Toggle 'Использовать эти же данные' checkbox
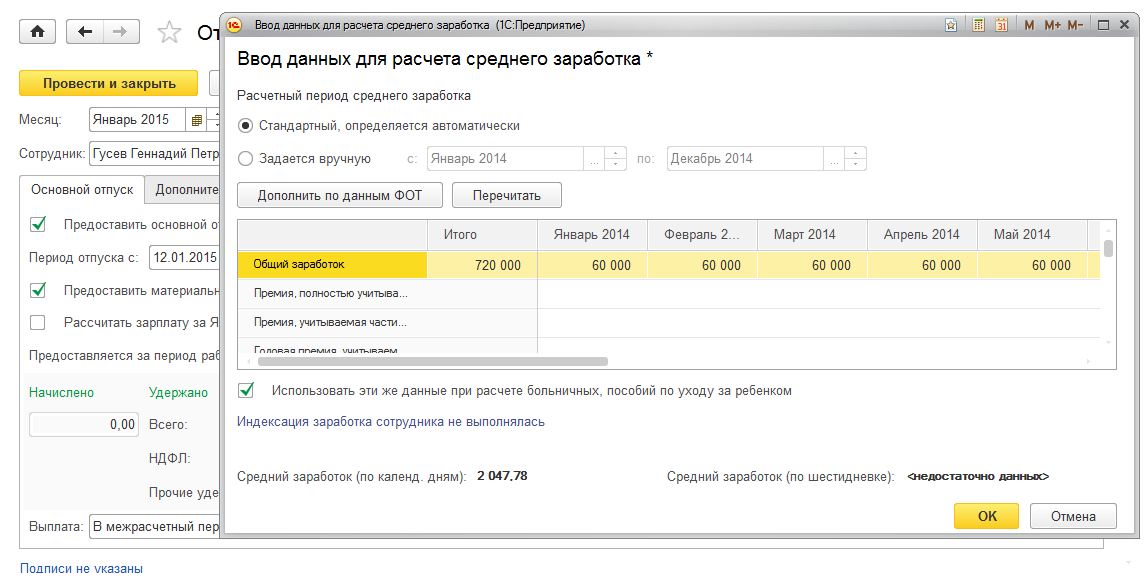The height and width of the screenshot is (582, 1146). 247,390
